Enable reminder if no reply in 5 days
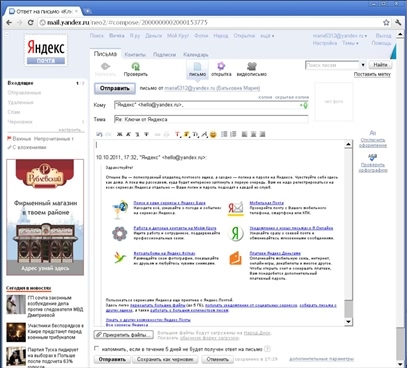407x368 pixels. point(97,349)
